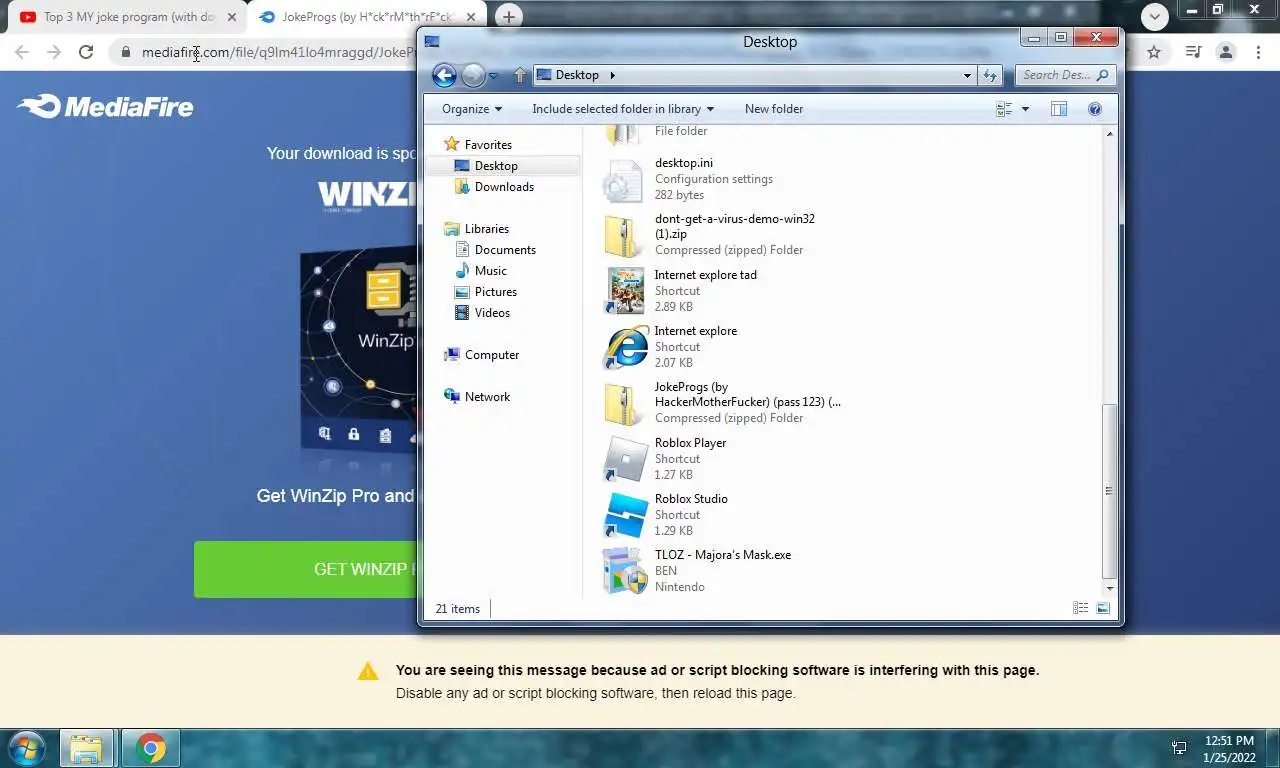This screenshot has width=1280, height=768.
Task: Click the Chrome tab search dropdown chevron
Action: coord(1155,16)
